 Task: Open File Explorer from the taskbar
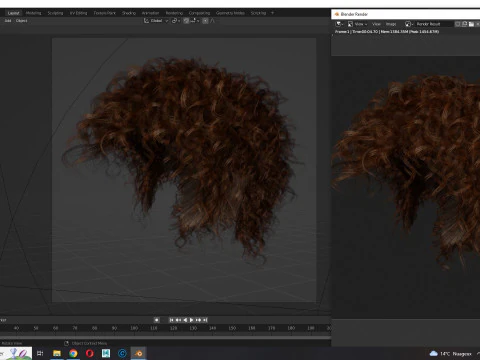[57, 353]
